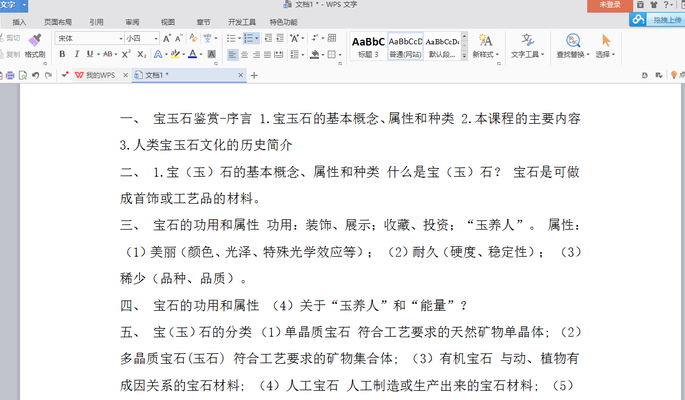Toggle numbered list button
The height and width of the screenshot is (400, 685).
[x=248, y=38]
